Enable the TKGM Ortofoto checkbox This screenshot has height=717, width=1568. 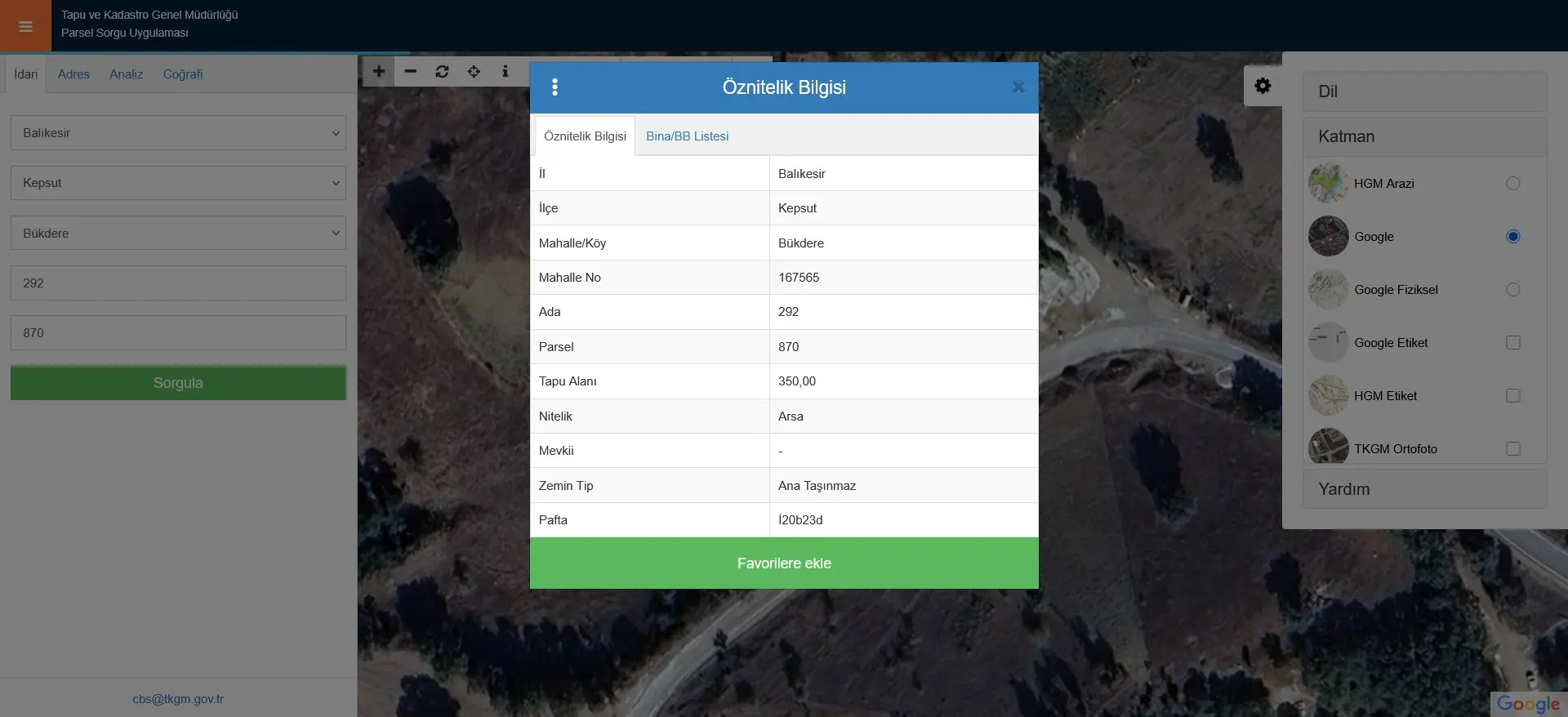[1513, 449]
